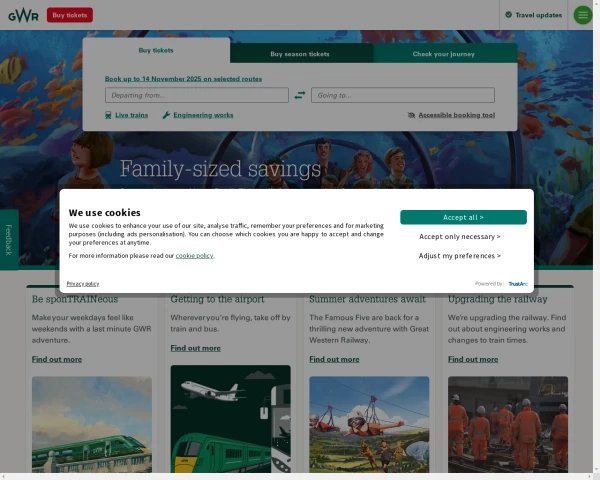The image size is (600, 480).
Task: Click the GWR logo
Action: (x=23, y=15)
